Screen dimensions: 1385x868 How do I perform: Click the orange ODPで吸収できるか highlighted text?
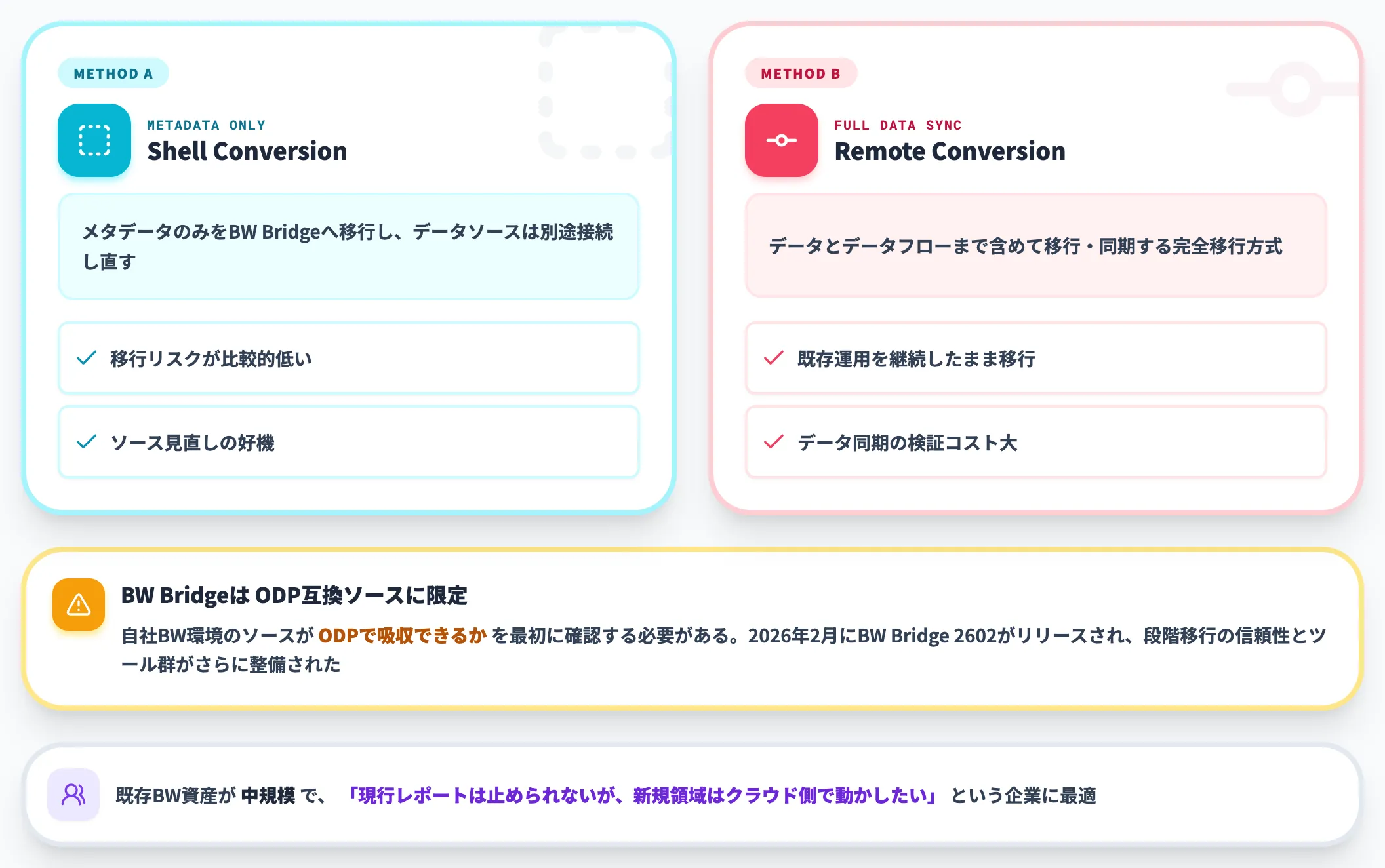click(402, 635)
